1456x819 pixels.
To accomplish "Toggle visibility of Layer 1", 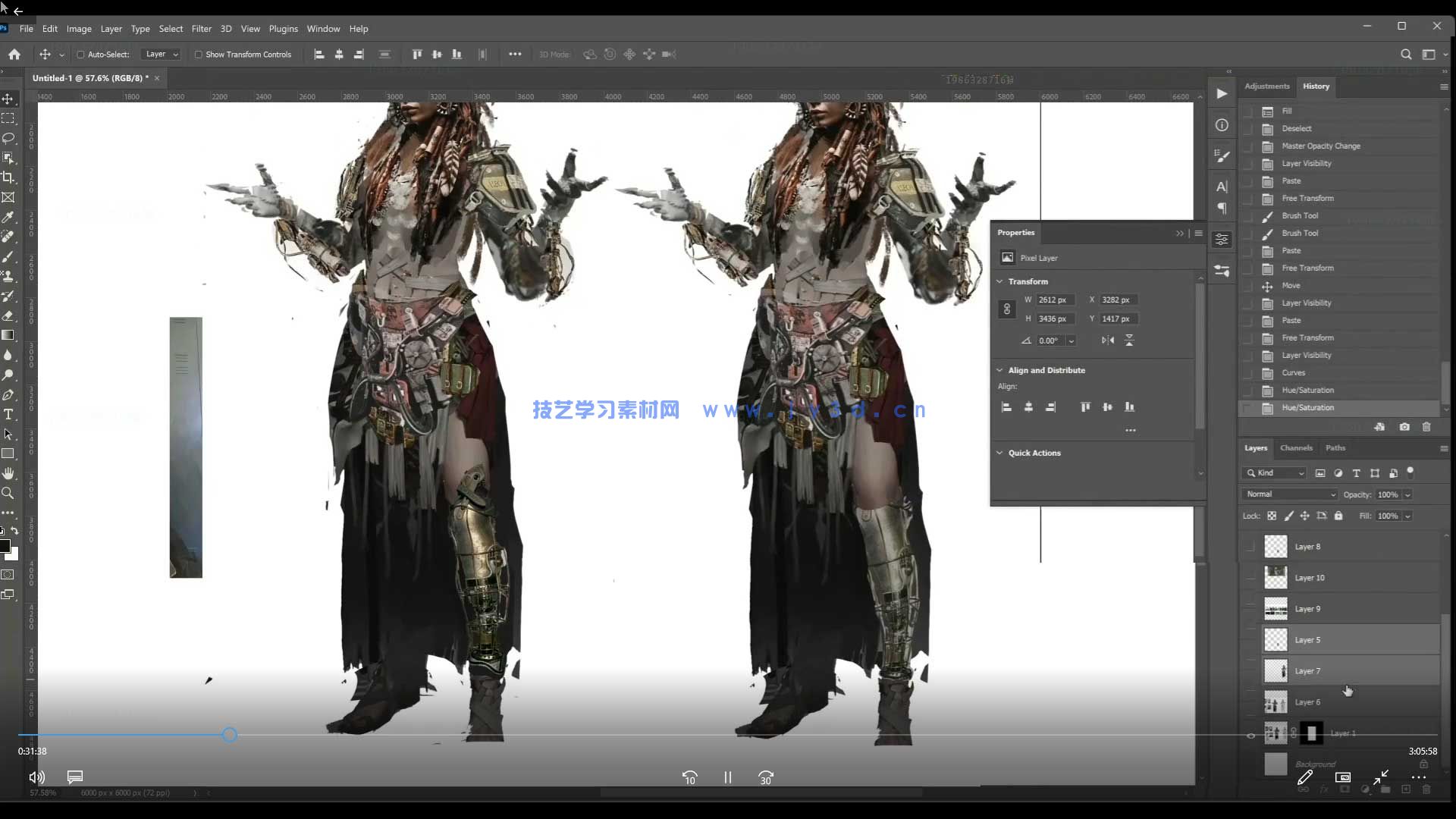I will 1250,734.
